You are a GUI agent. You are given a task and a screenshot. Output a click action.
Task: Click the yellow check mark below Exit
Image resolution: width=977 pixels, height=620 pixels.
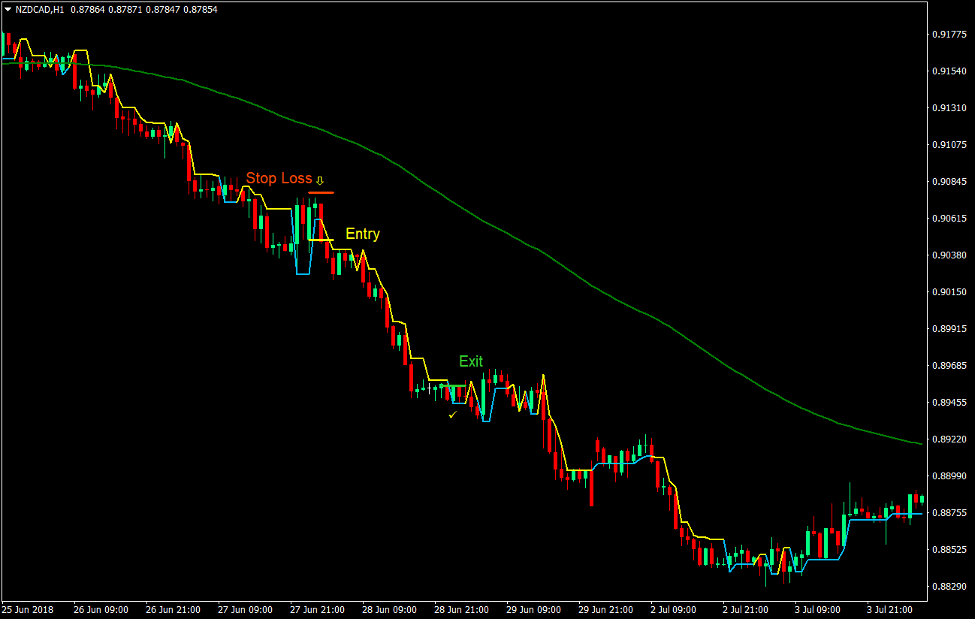pyautogui.click(x=452, y=414)
